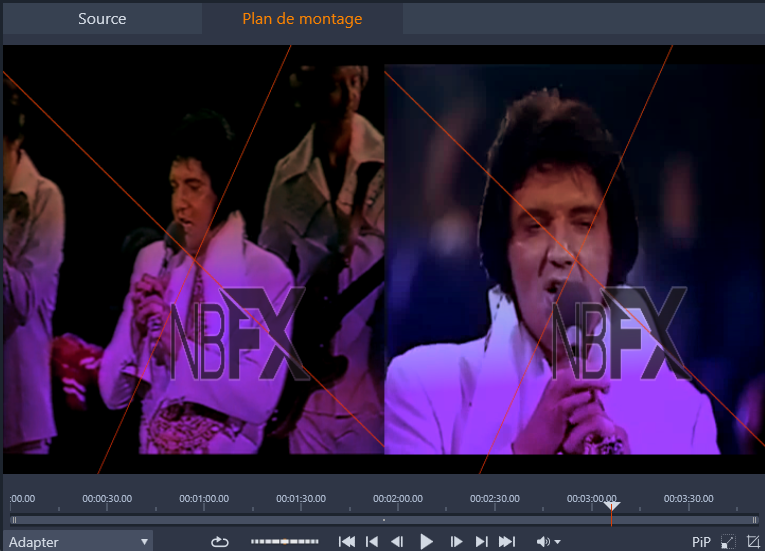Click the right preview video frame

575,259
